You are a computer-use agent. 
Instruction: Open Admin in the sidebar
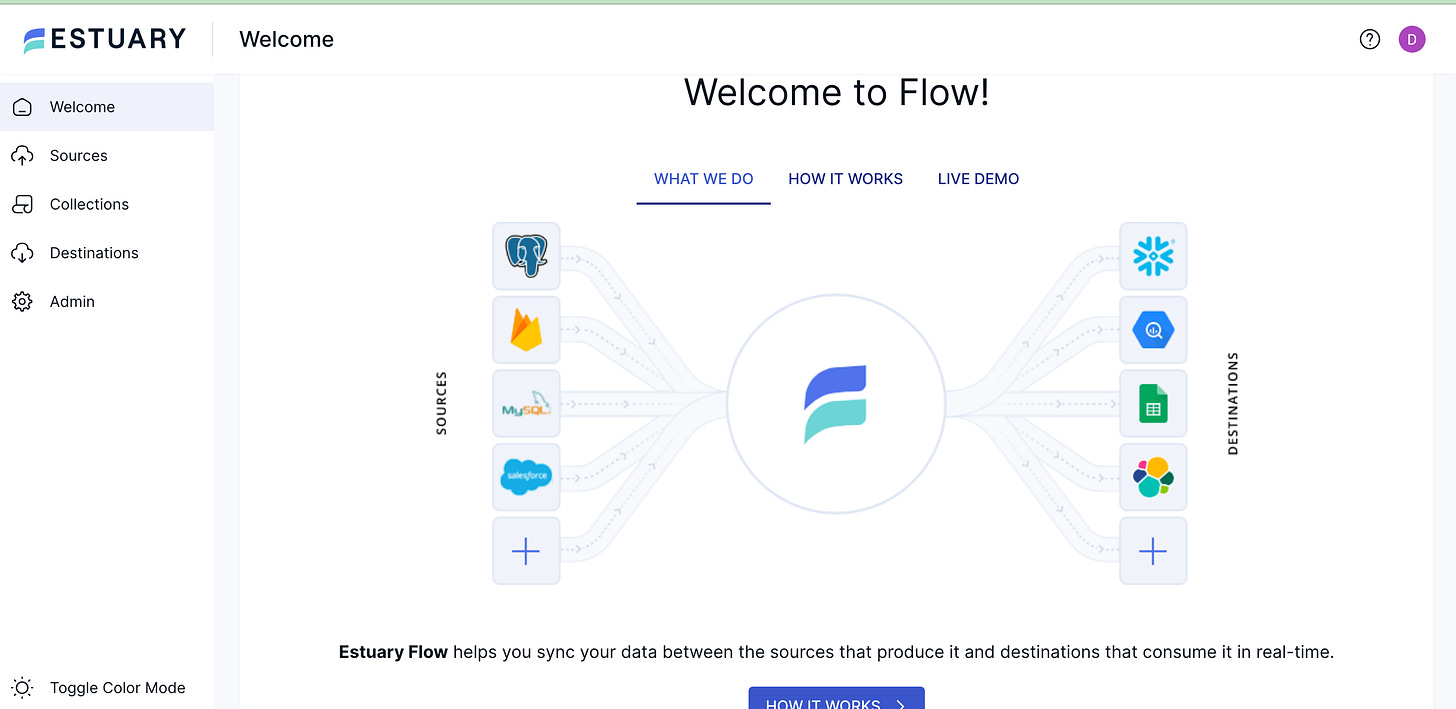pyautogui.click(x=107, y=301)
